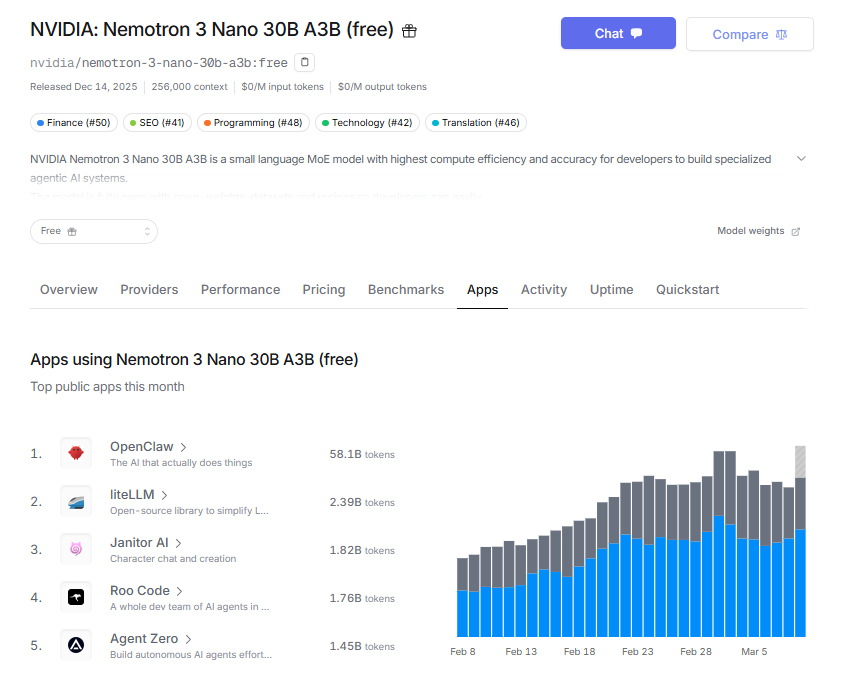Click the hatched last bar in chart
Screen dimensions: 846x687
800,462
